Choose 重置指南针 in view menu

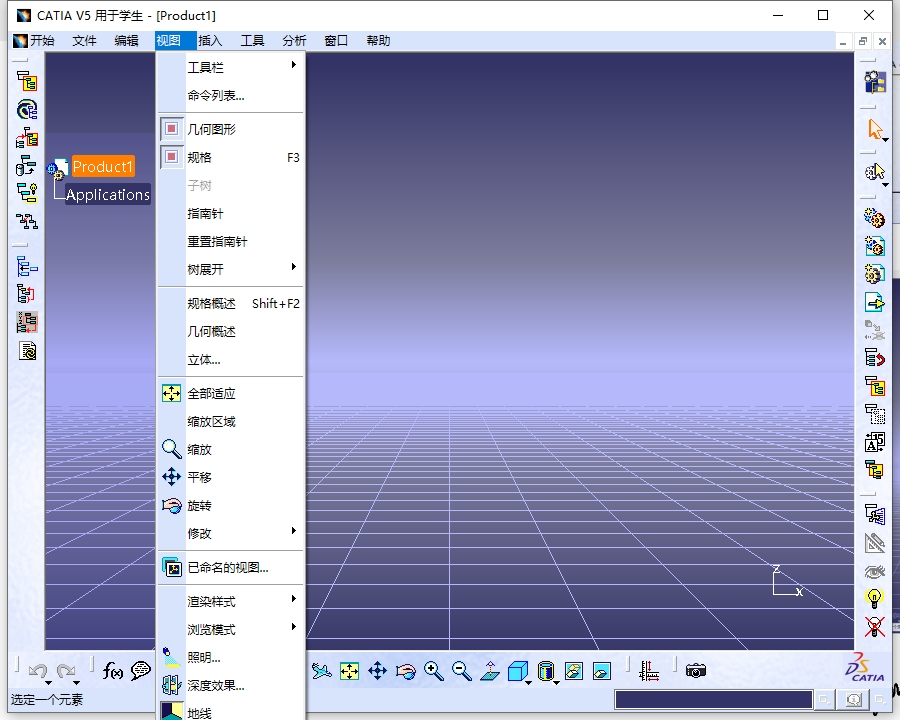pyautogui.click(x=230, y=241)
